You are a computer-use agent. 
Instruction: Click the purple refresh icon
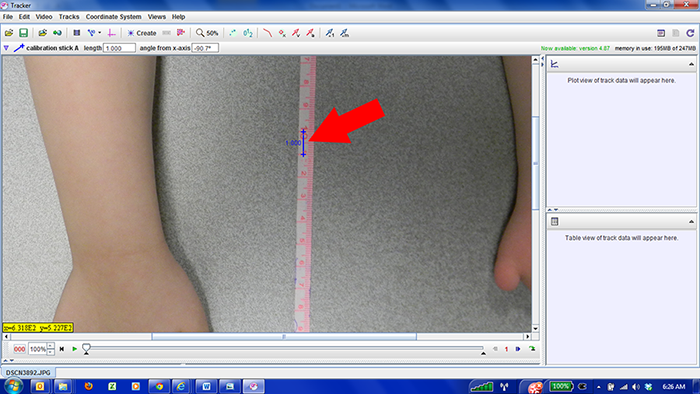[690, 33]
